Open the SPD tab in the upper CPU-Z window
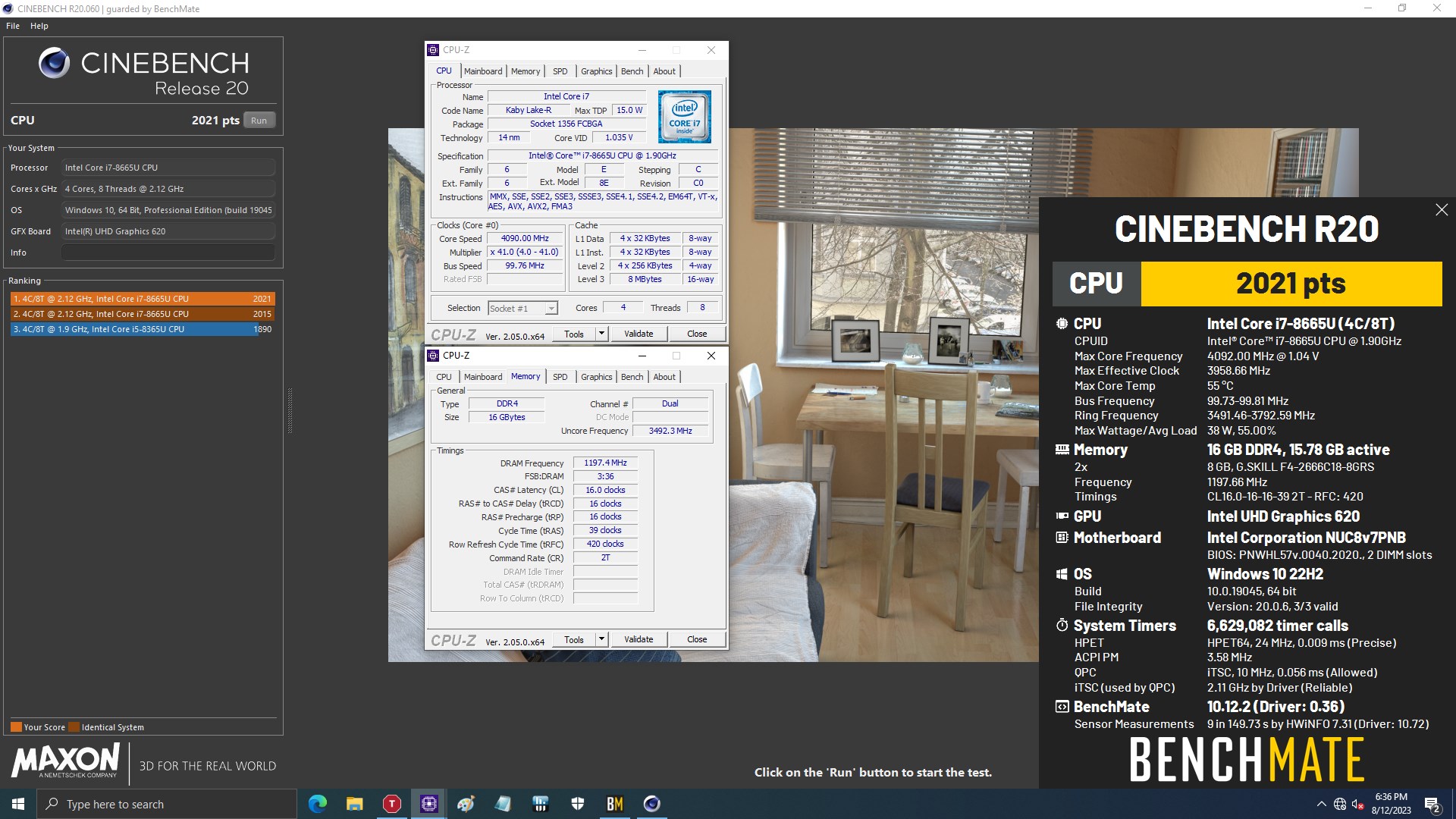The width and height of the screenshot is (1456, 819). [x=560, y=71]
